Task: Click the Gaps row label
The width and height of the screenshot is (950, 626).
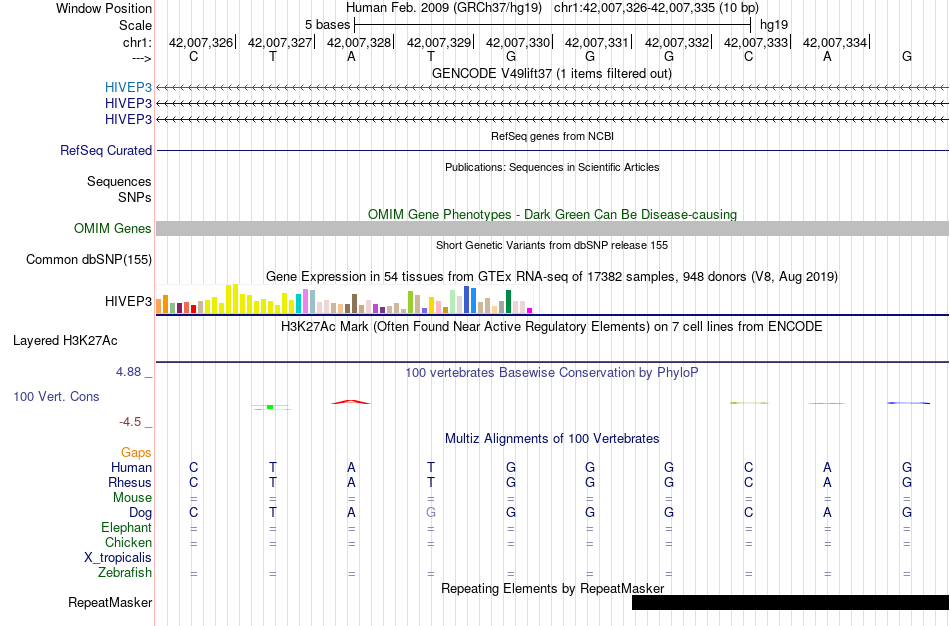Action: (136, 453)
